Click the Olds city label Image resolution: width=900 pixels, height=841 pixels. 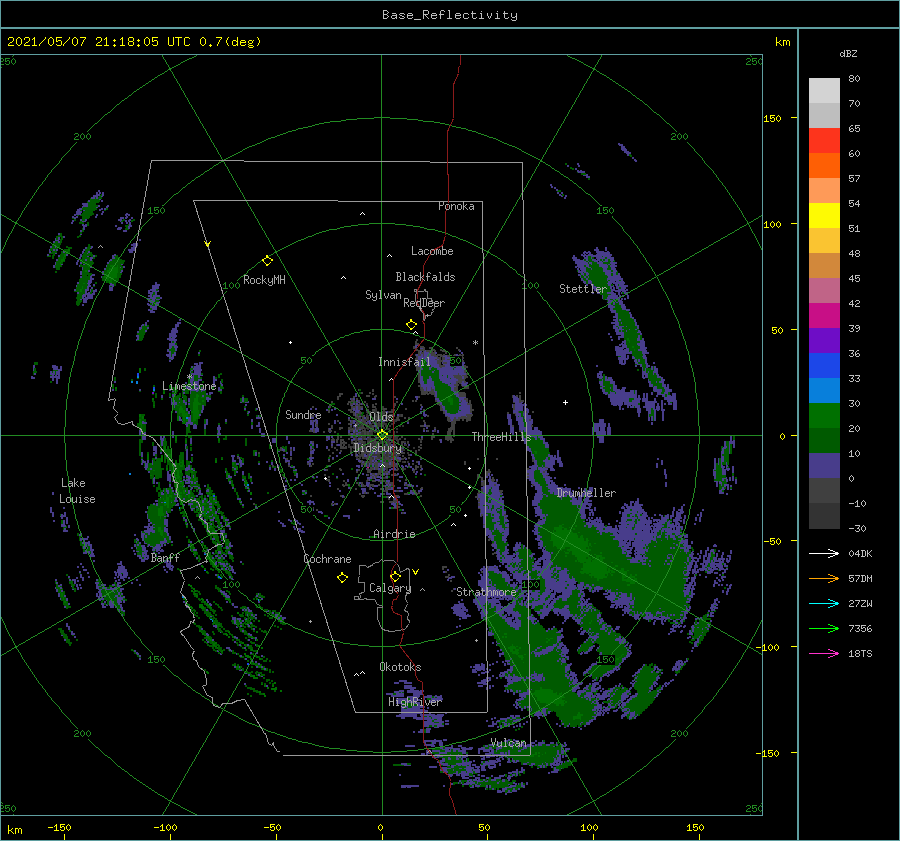click(x=381, y=417)
